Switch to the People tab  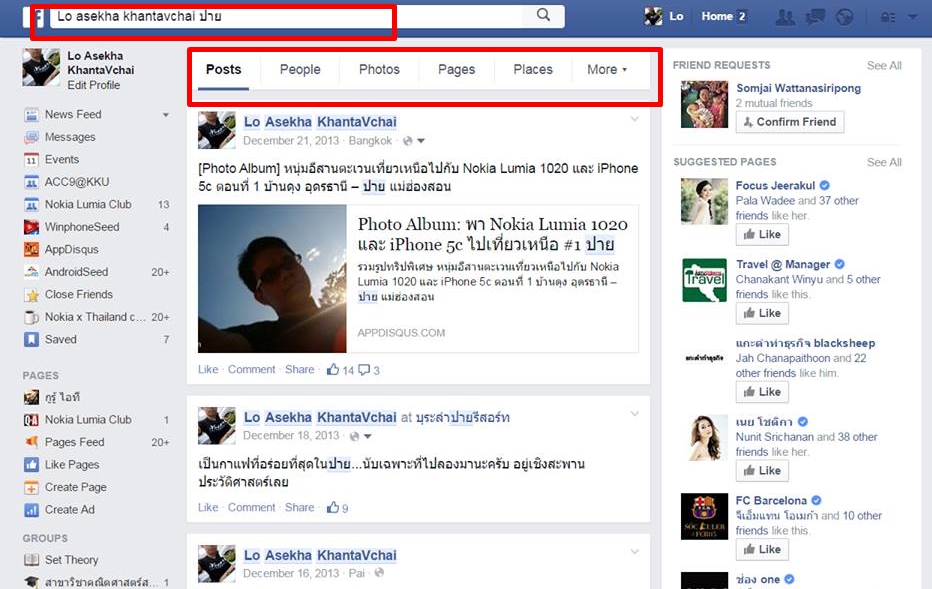click(300, 70)
